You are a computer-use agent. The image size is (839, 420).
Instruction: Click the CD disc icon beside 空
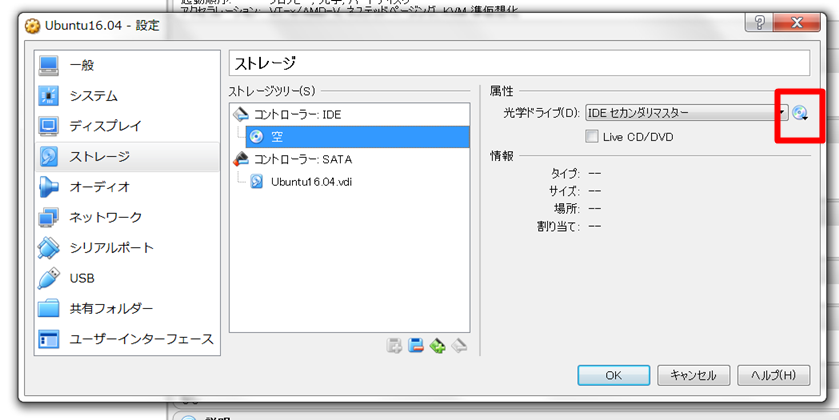(257, 137)
